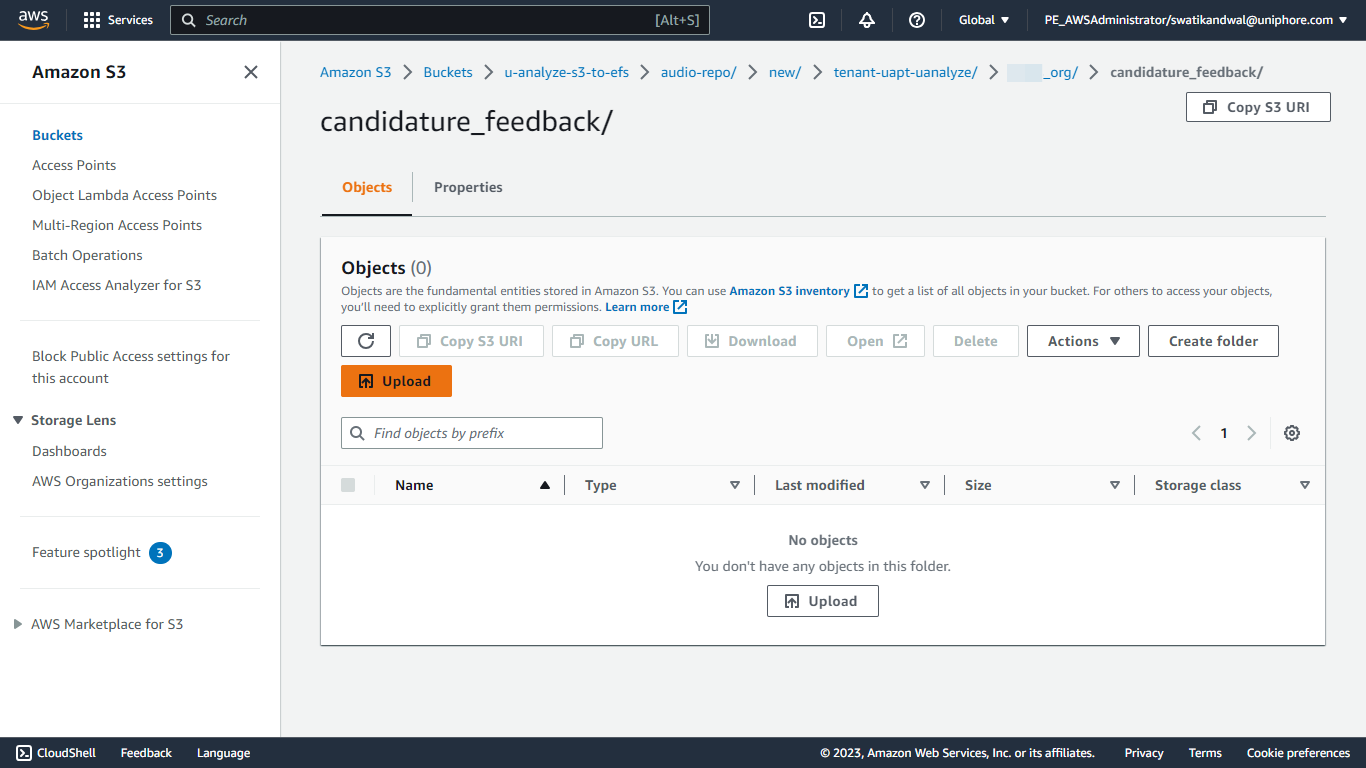The width and height of the screenshot is (1366, 768).
Task: Go to the previous page arrow
Action: click(1196, 433)
